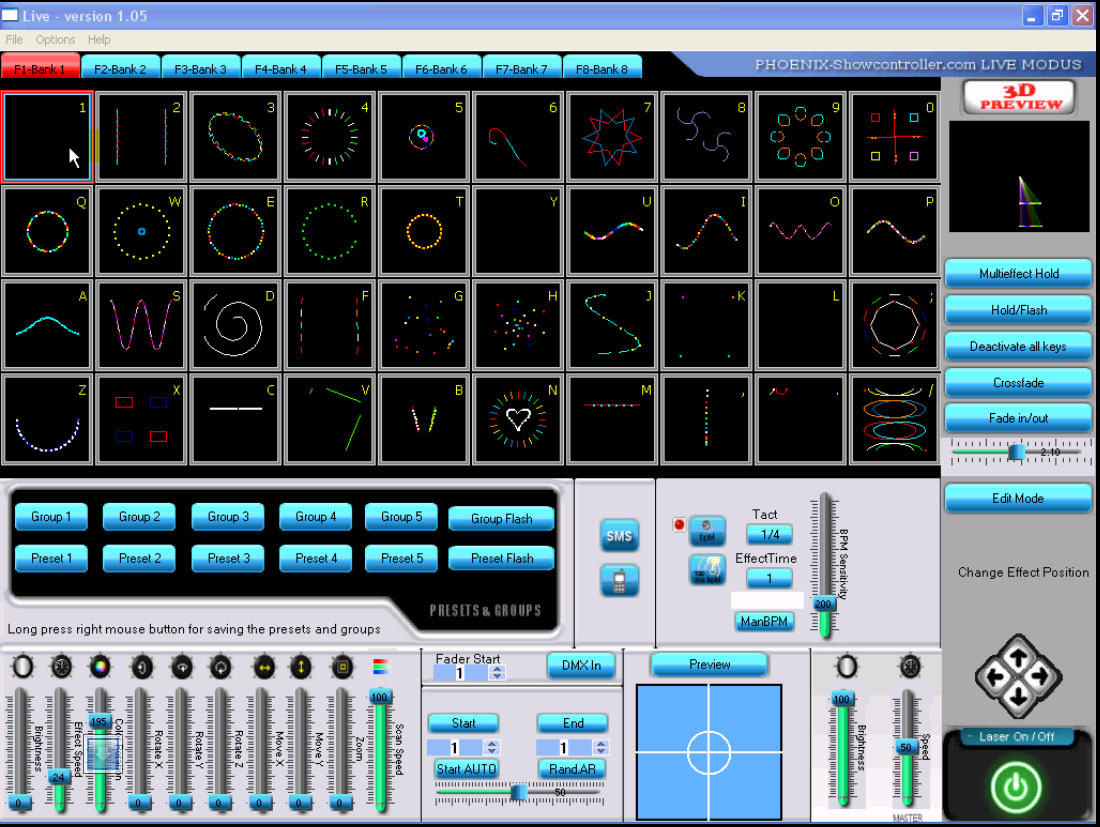Click the RGB color bars icon
Image resolution: width=1100 pixels, height=827 pixels.
click(380, 666)
